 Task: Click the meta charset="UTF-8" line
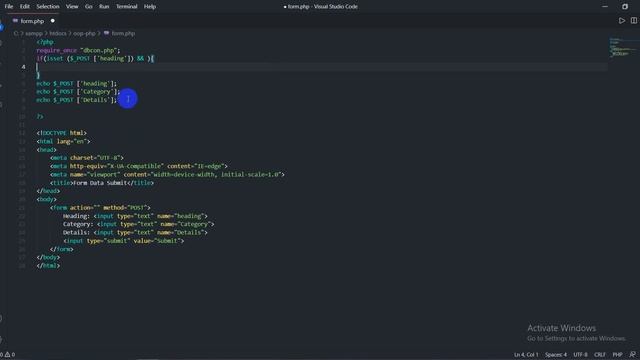tap(87, 158)
